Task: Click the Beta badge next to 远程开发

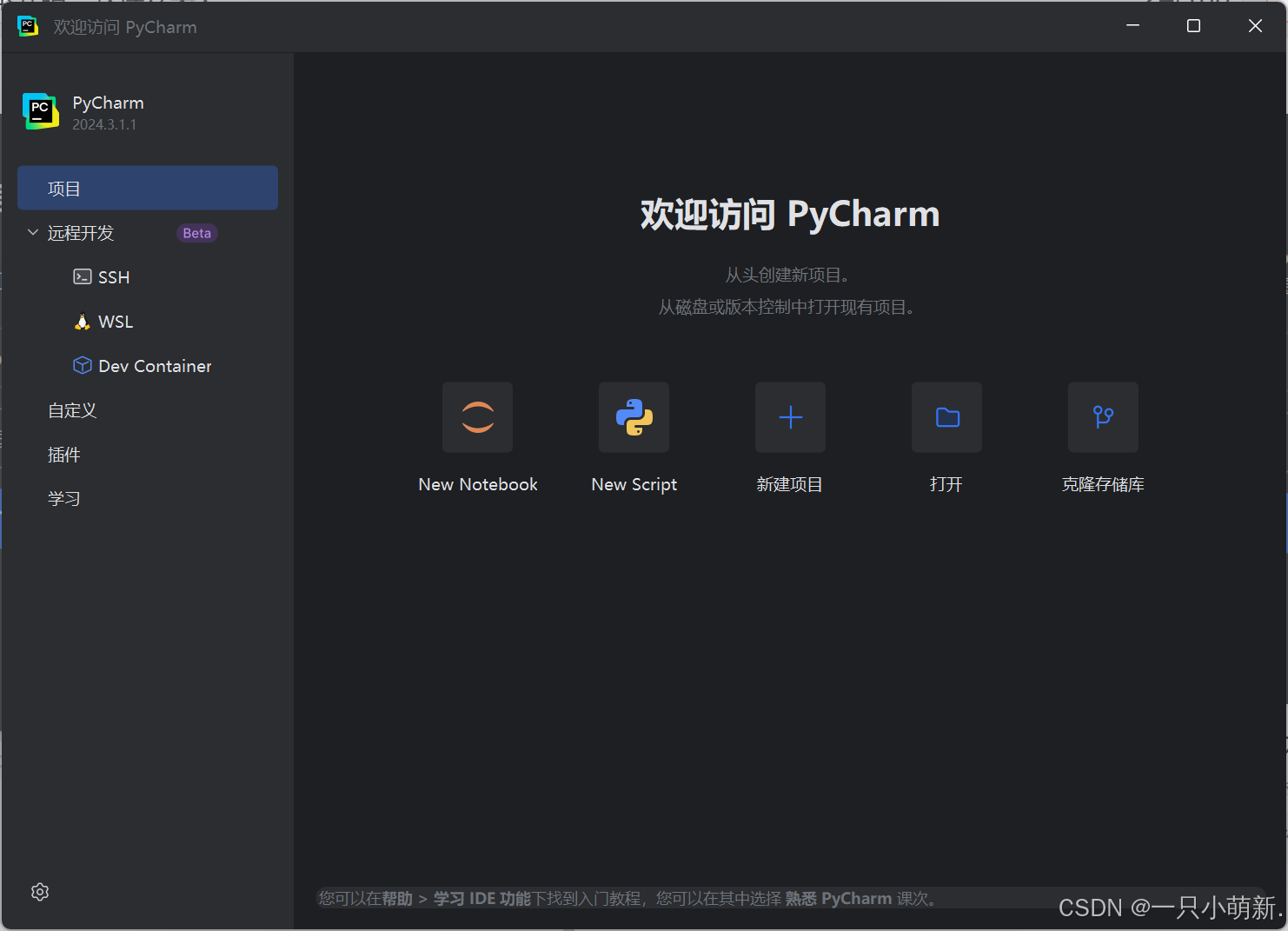Action: tap(197, 233)
